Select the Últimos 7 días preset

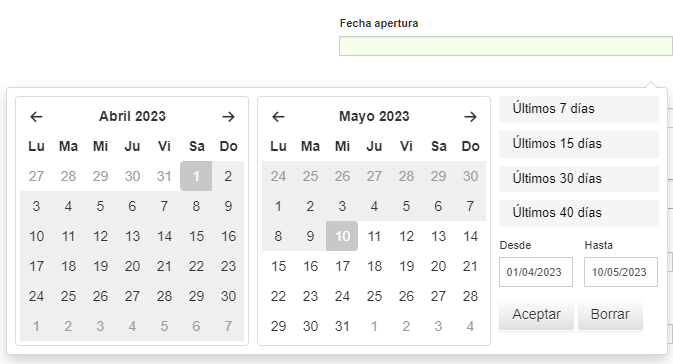coord(579,109)
